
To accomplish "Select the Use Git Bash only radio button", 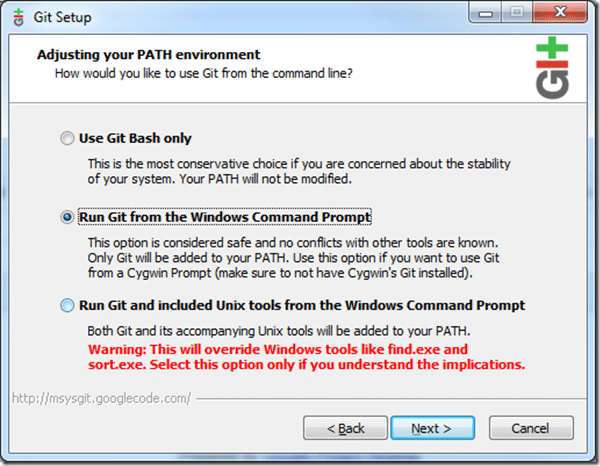I will [67, 138].
